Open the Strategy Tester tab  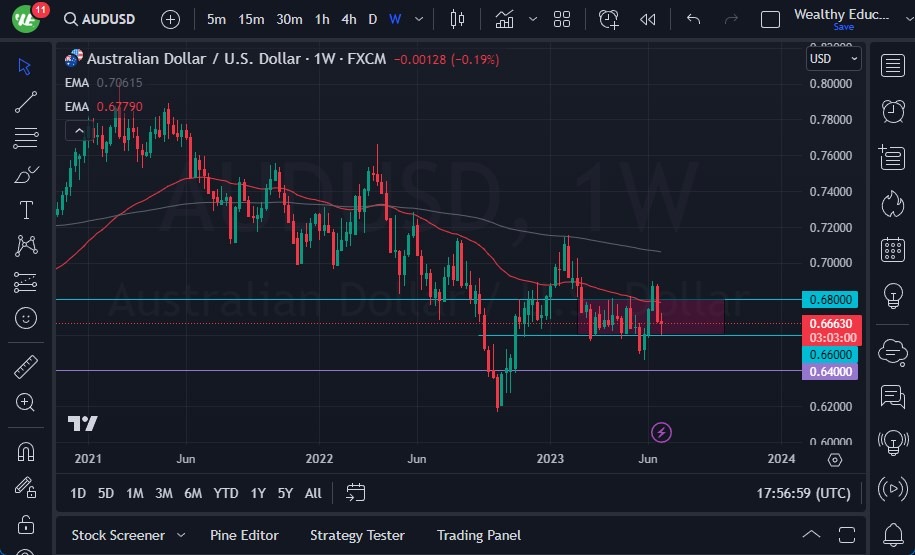pyautogui.click(x=357, y=535)
